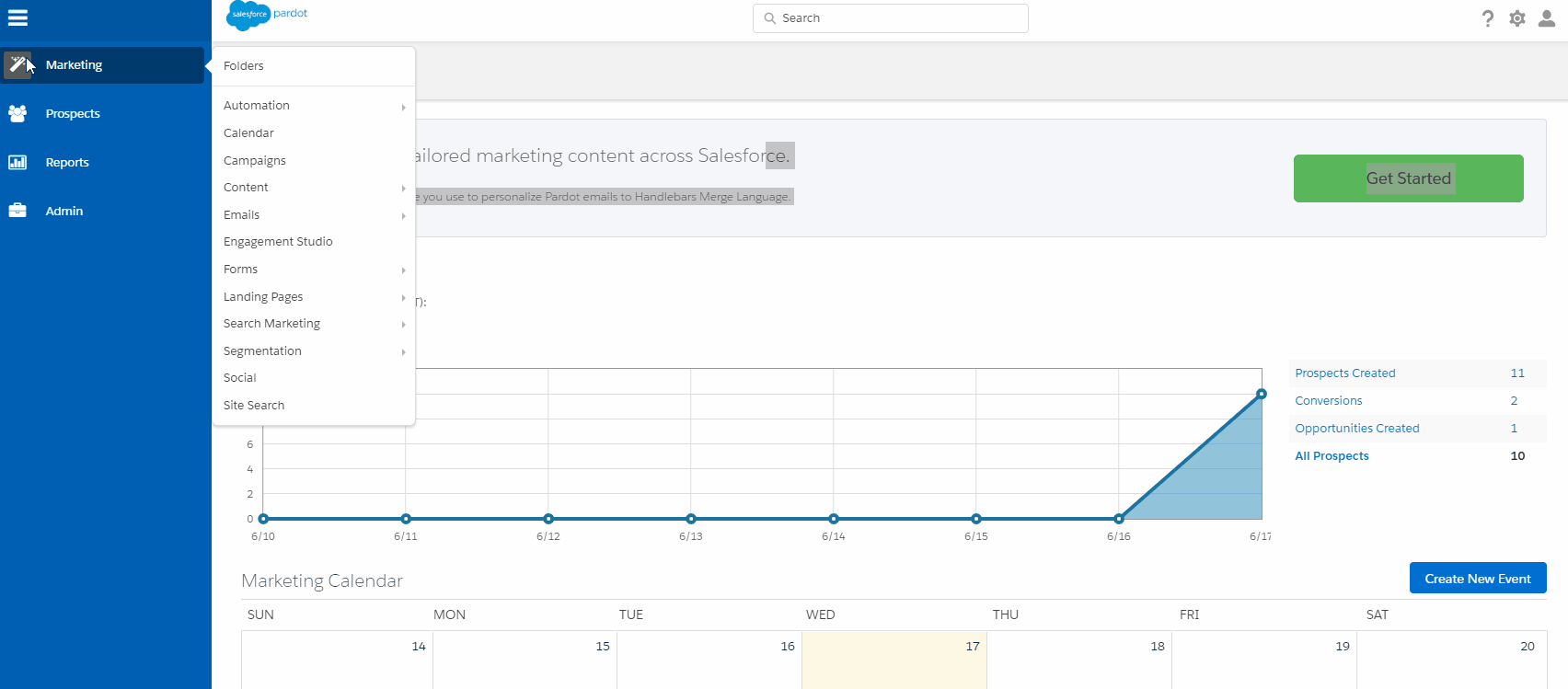Click the Conversions count 2
1568x689 pixels.
(x=1514, y=401)
